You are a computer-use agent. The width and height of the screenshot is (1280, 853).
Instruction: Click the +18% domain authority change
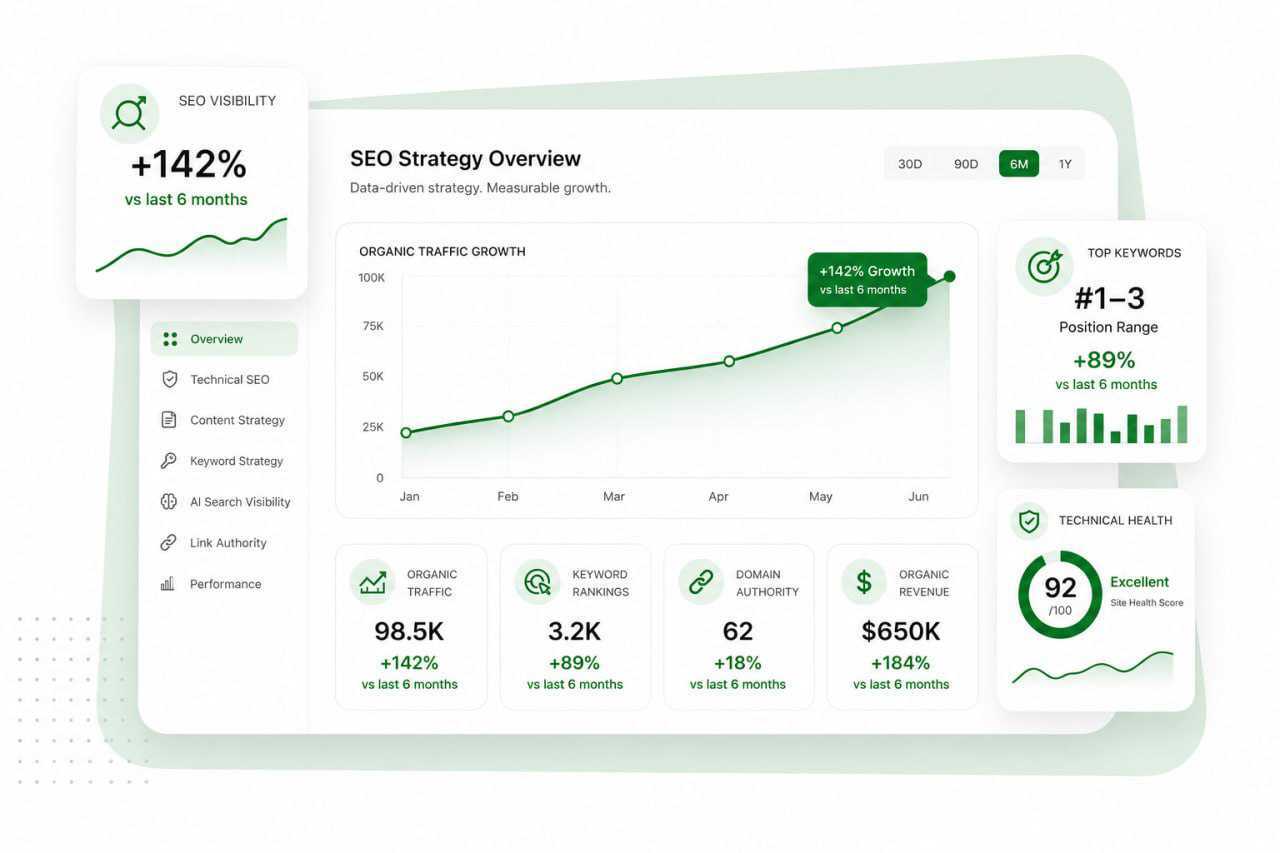point(738,663)
